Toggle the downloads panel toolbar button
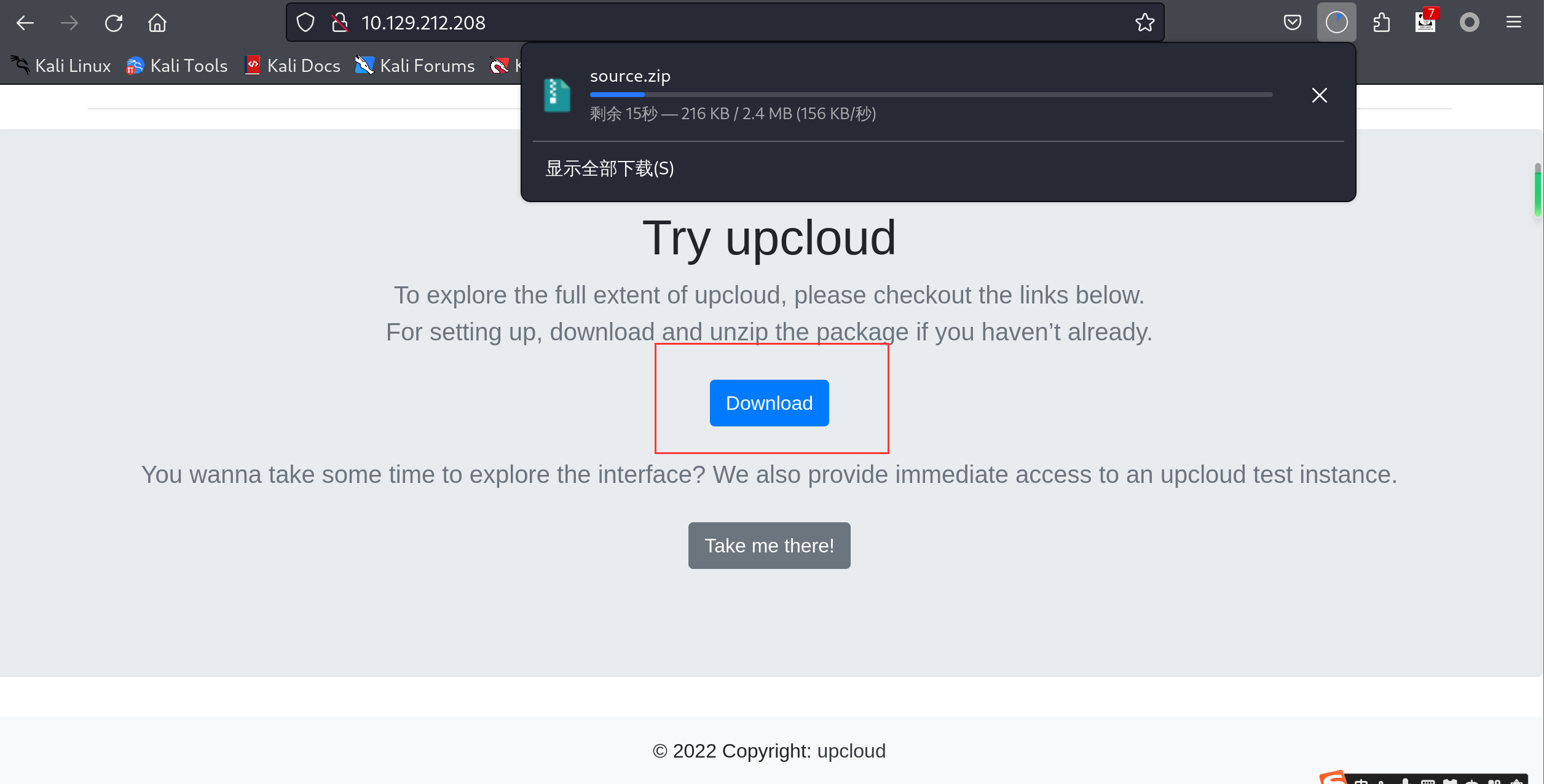1544x784 pixels. (x=1336, y=23)
